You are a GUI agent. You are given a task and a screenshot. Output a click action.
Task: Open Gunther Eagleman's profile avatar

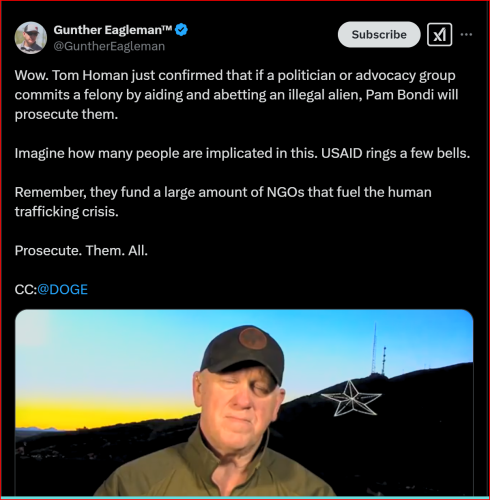tap(31, 38)
